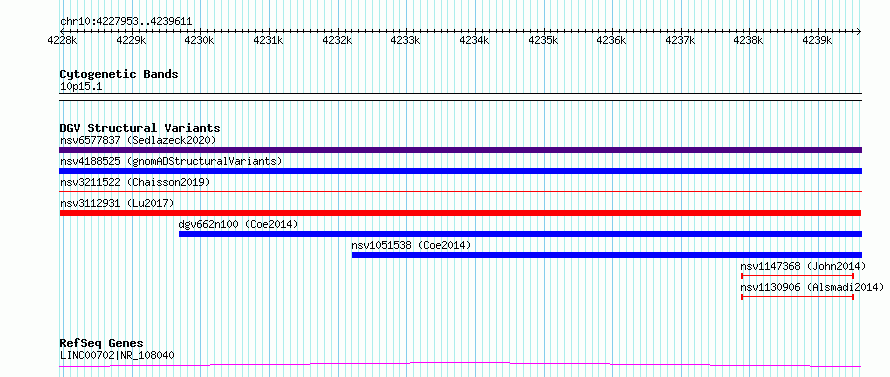890x377 pixels.
Task: Click the 4230k ruler tick label
Action: pyautogui.click(x=200, y=40)
